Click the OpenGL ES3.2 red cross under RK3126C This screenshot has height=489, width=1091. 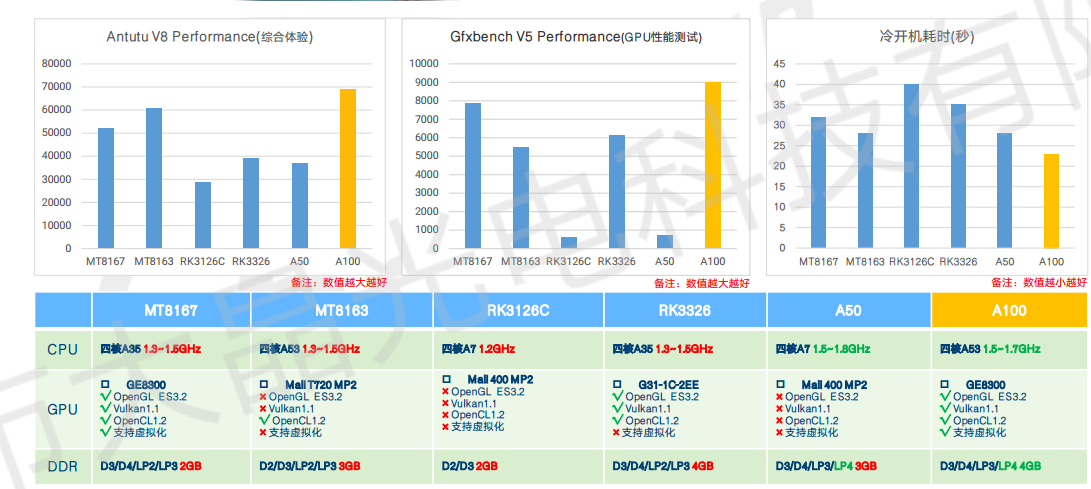(445, 392)
